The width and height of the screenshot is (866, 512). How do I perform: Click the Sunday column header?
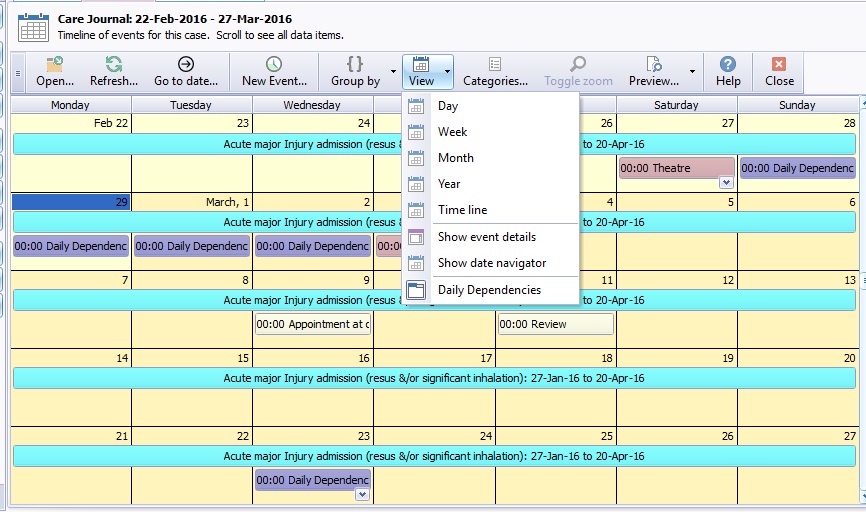(x=797, y=104)
